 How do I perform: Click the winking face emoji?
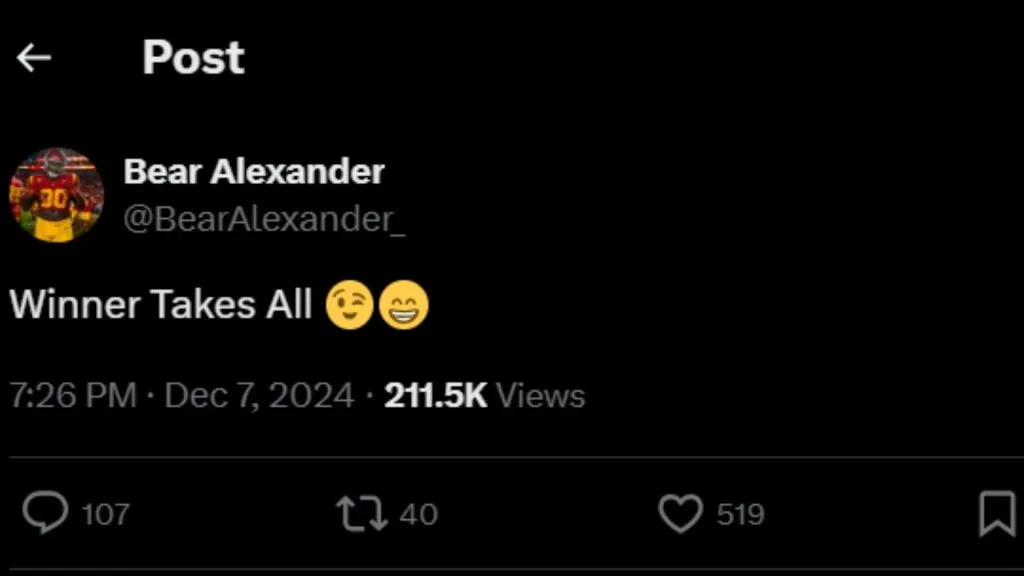click(350, 305)
